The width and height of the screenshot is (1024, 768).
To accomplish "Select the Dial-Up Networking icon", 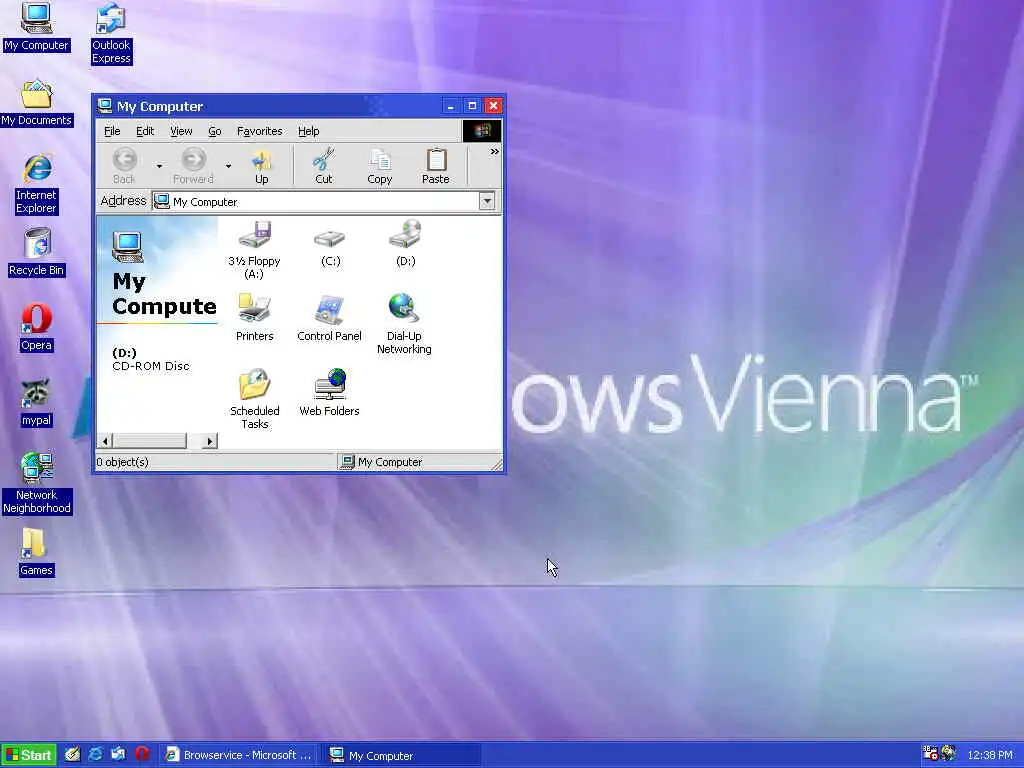I will (x=404, y=325).
